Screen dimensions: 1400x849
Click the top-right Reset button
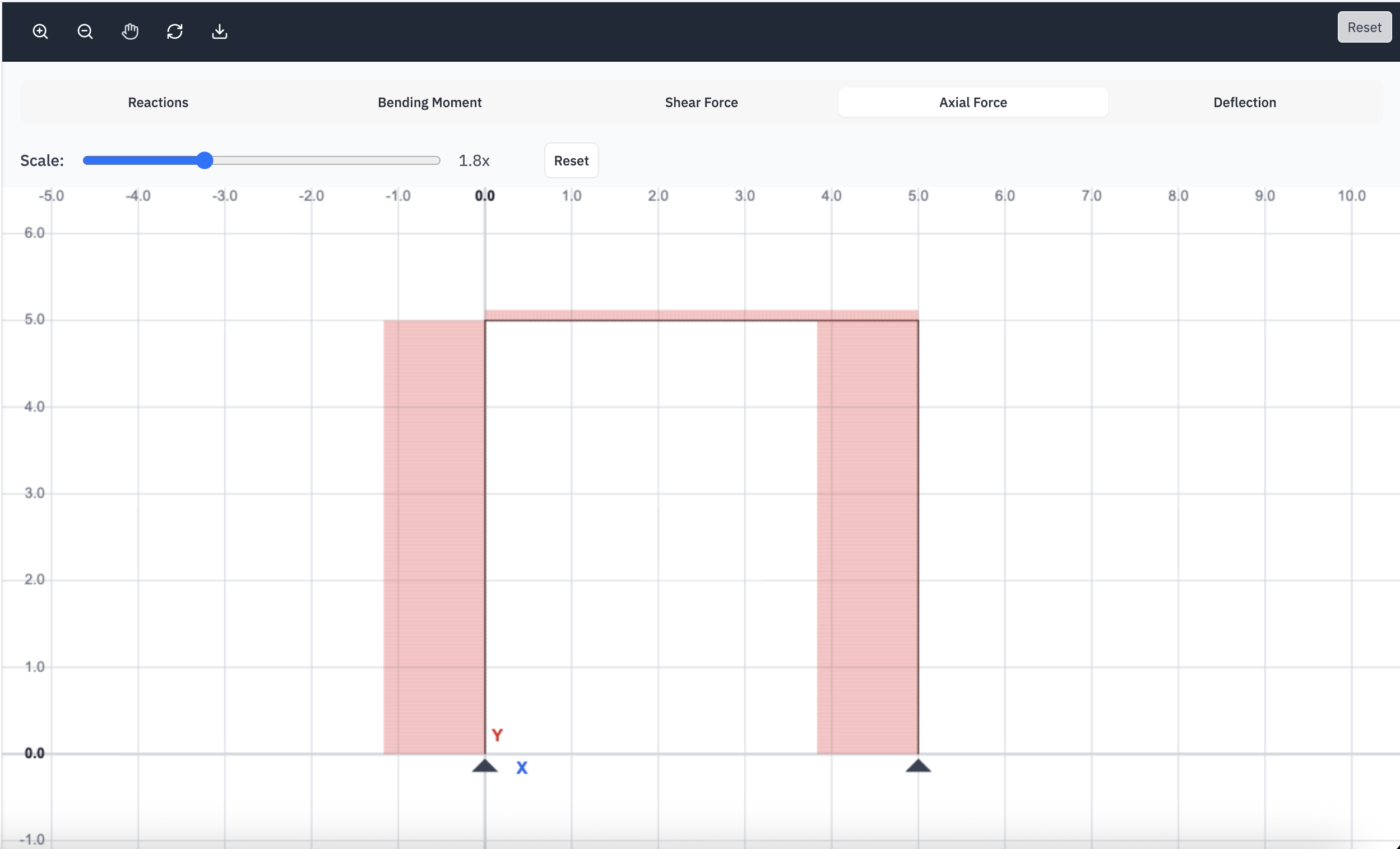(x=1364, y=27)
